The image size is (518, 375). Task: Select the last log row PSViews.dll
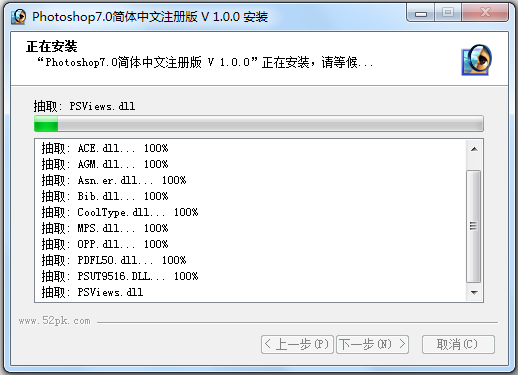[x=92, y=292]
